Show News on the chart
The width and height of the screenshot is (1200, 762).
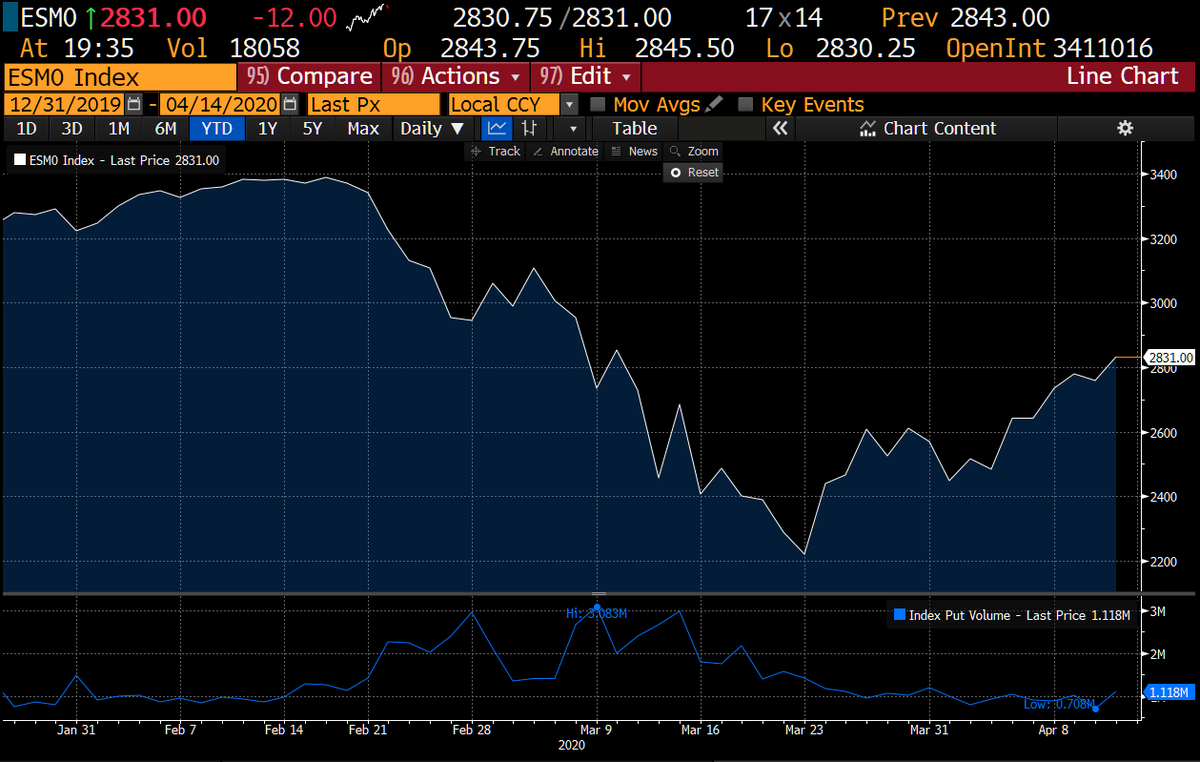(x=634, y=151)
